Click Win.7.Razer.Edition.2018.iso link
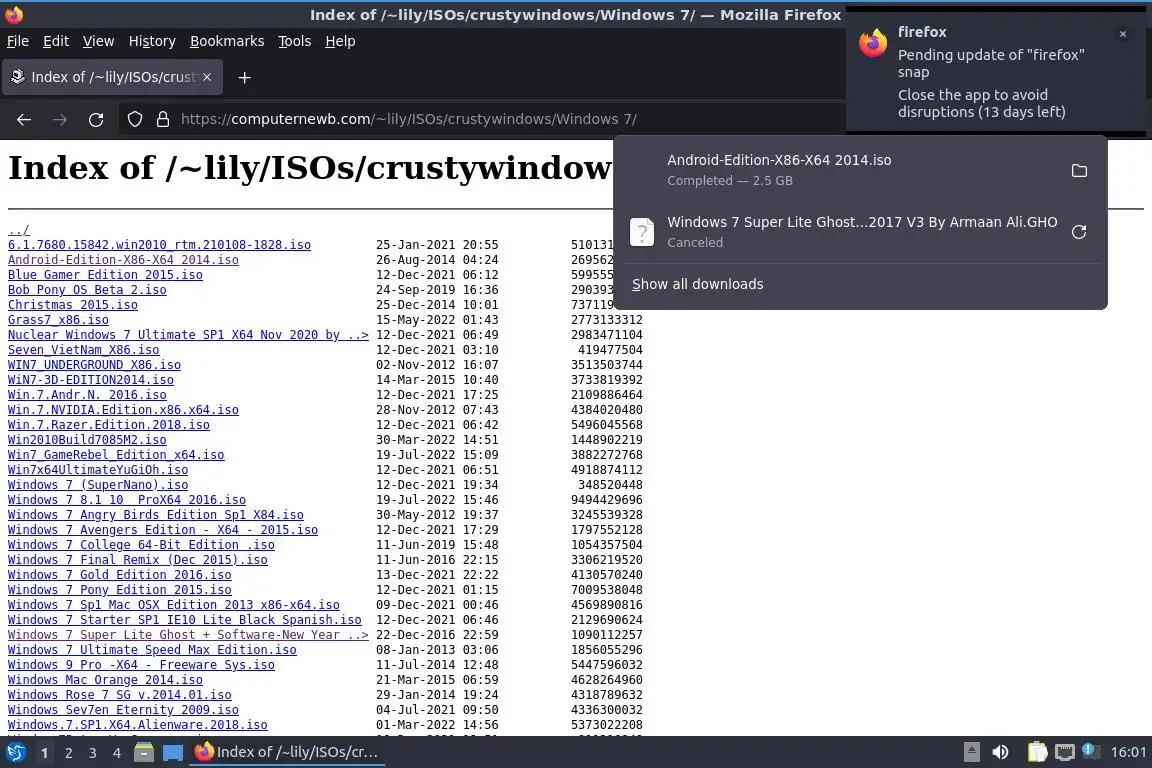 point(109,425)
